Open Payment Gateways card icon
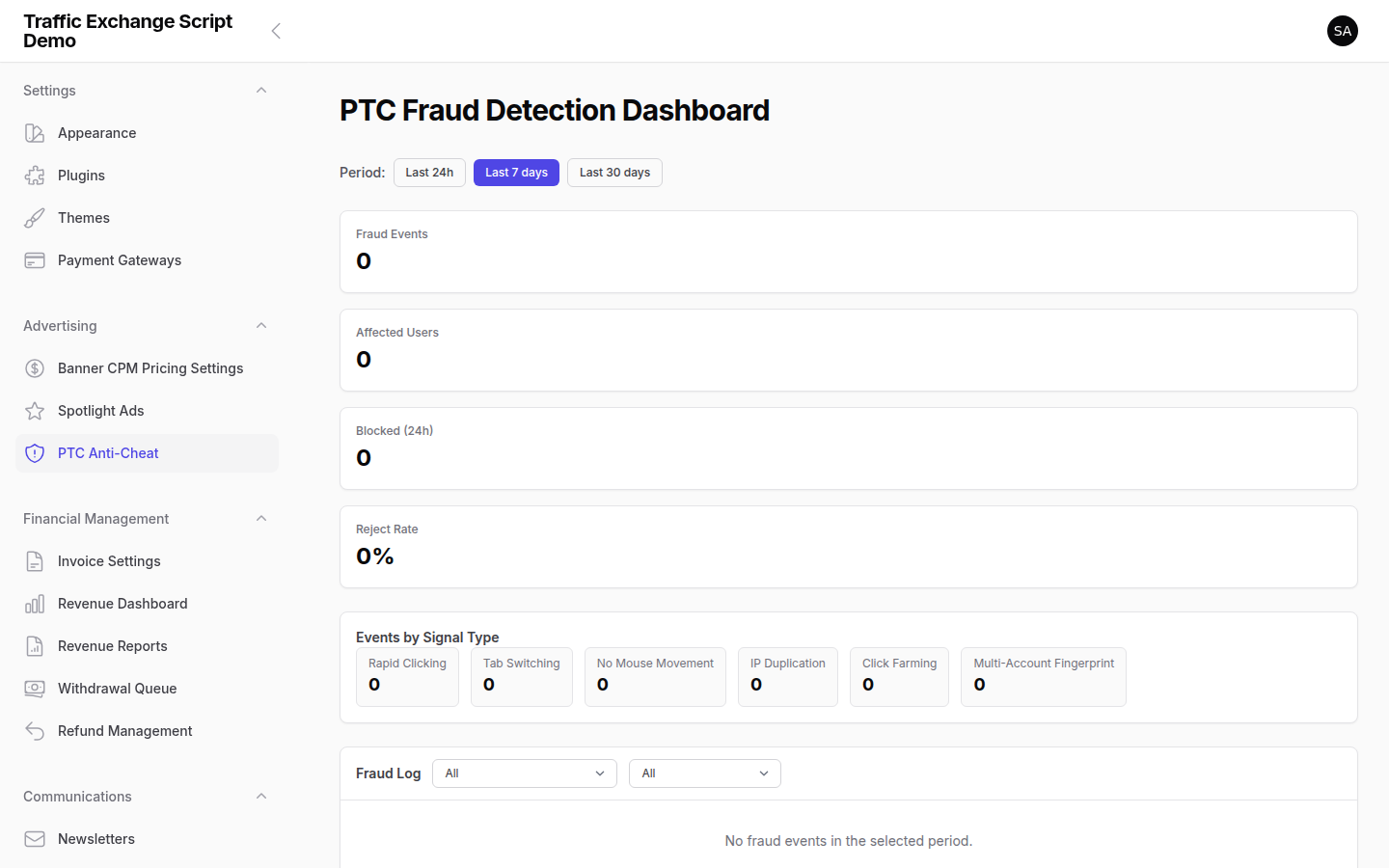This screenshot has height=868, width=1389. pos(35,259)
